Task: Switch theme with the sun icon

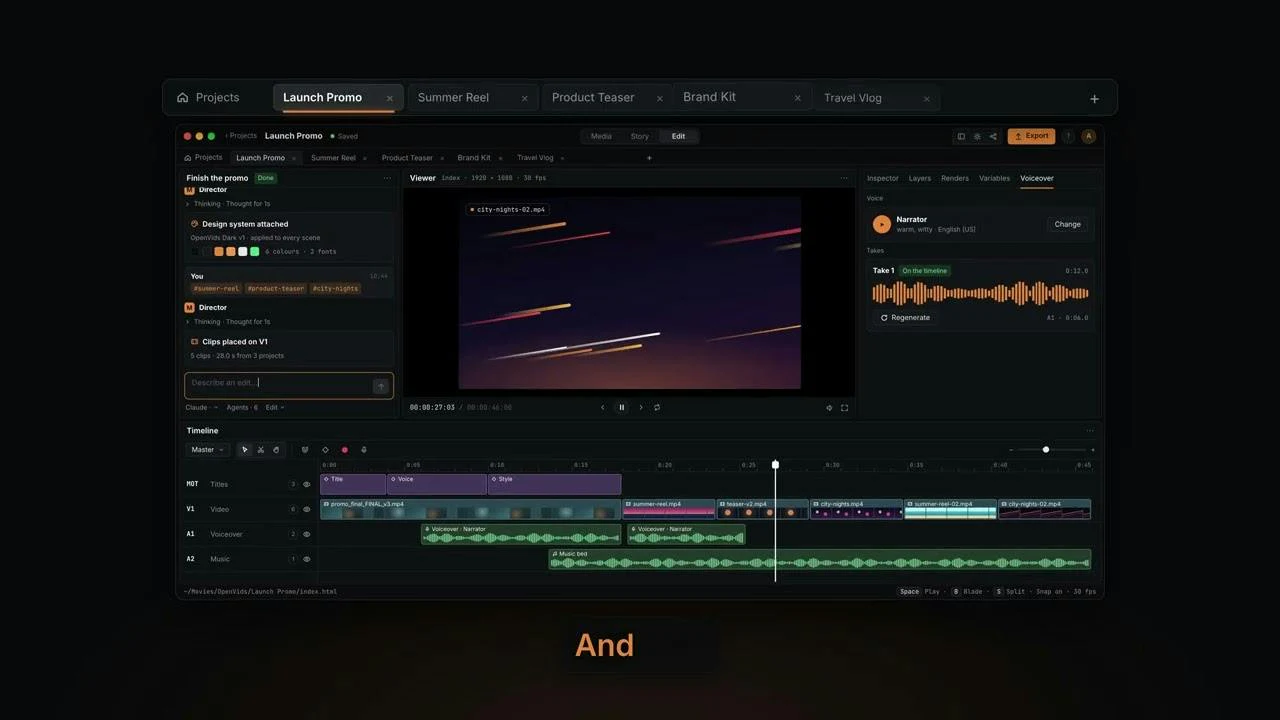Action: 977,136
